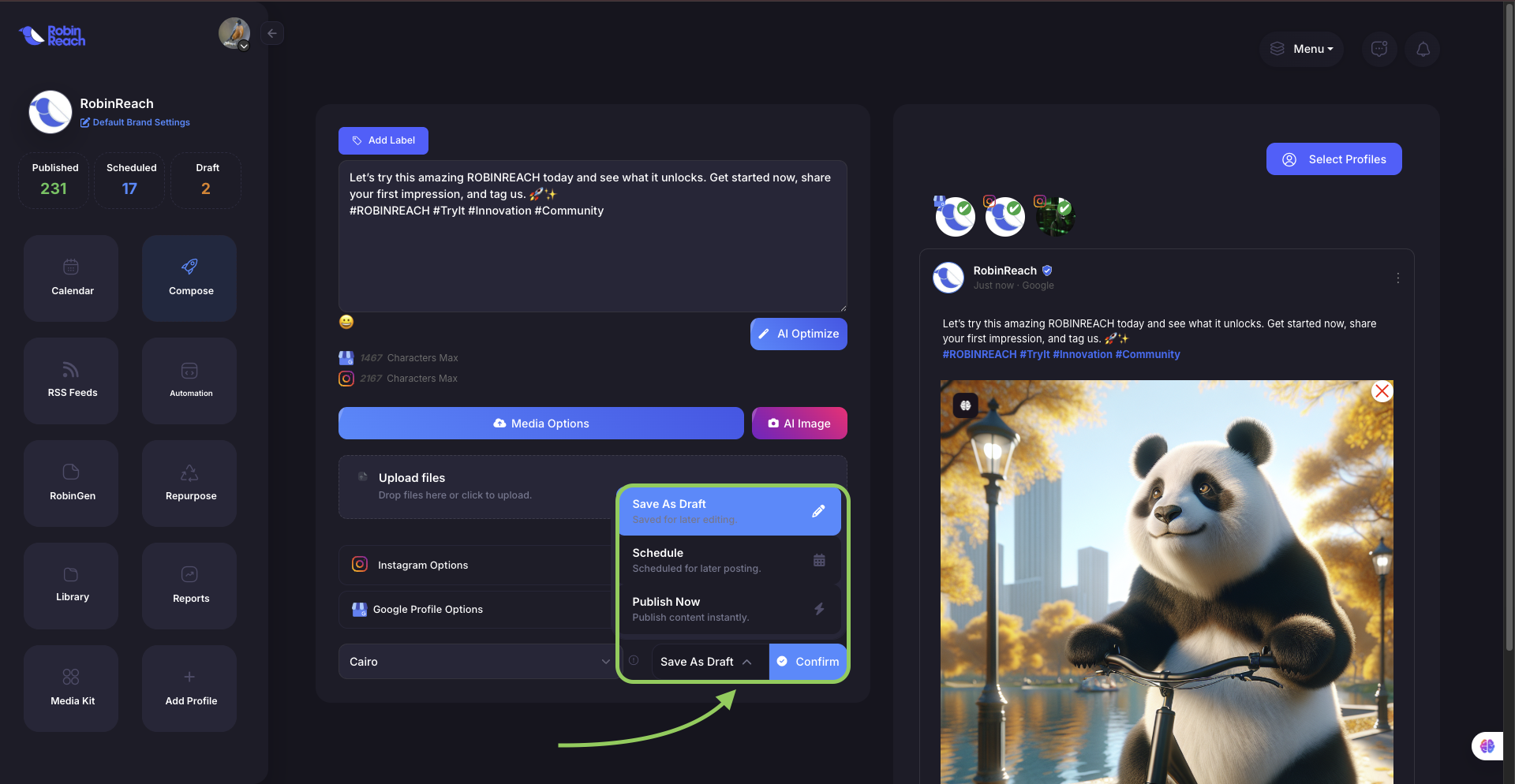
Task: View Published posts count 231
Action: [54, 180]
